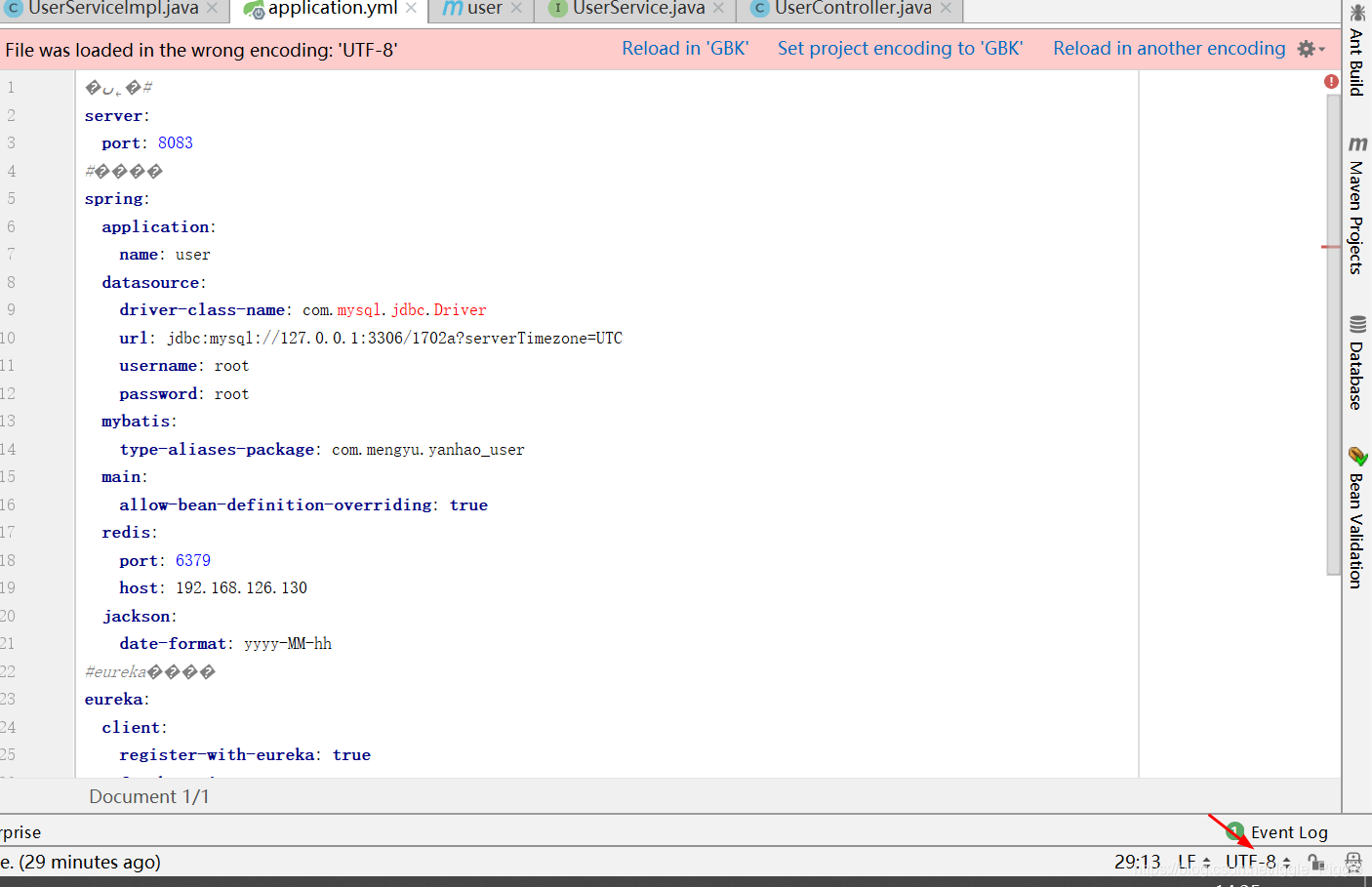Open the UTF-8 encoding dropdown

tap(1257, 862)
